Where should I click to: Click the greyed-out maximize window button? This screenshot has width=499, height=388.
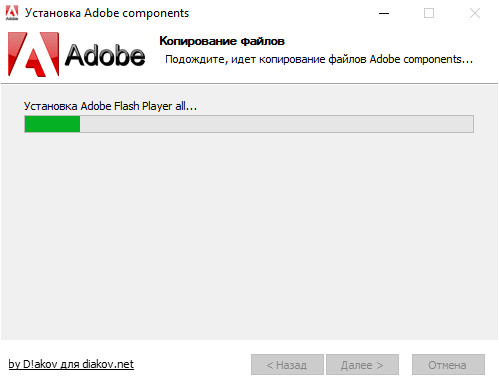click(x=429, y=13)
